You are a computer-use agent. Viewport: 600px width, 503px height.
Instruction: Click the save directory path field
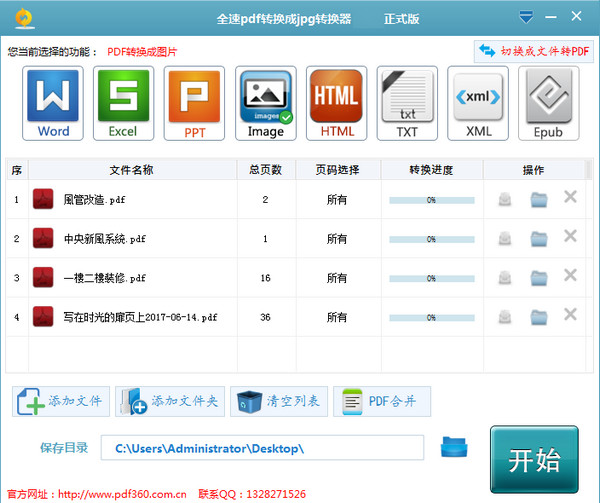(262, 448)
